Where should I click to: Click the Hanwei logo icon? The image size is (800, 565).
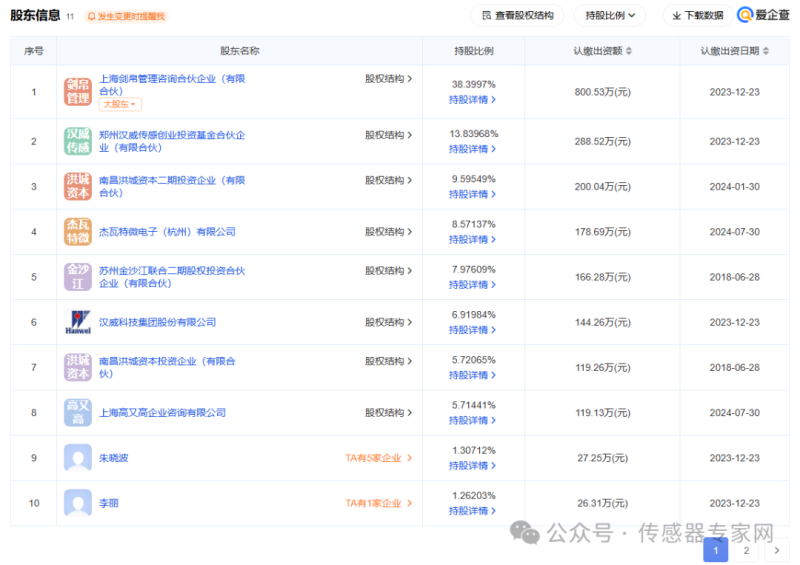coord(78,322)
